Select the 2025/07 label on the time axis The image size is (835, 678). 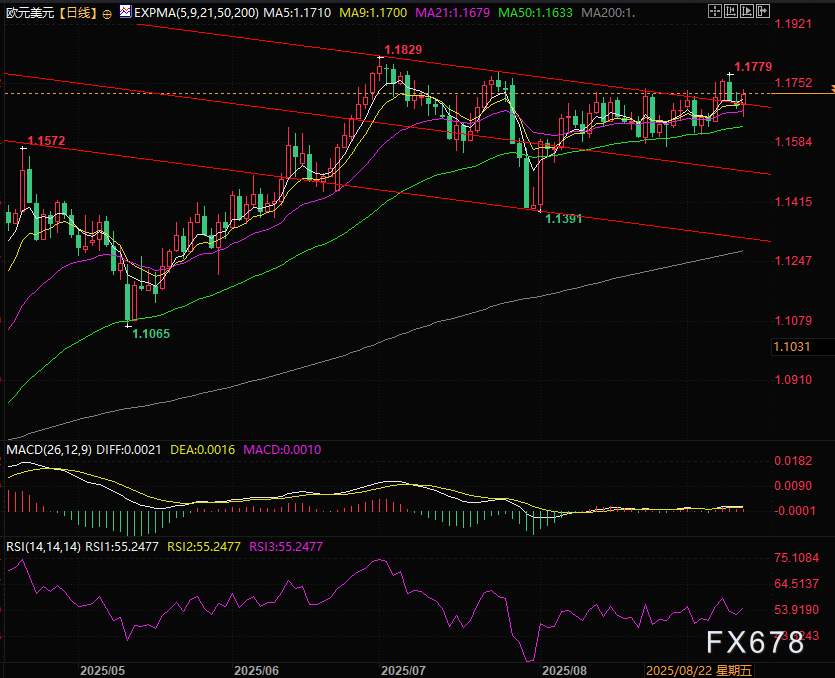tap(404, 670)
